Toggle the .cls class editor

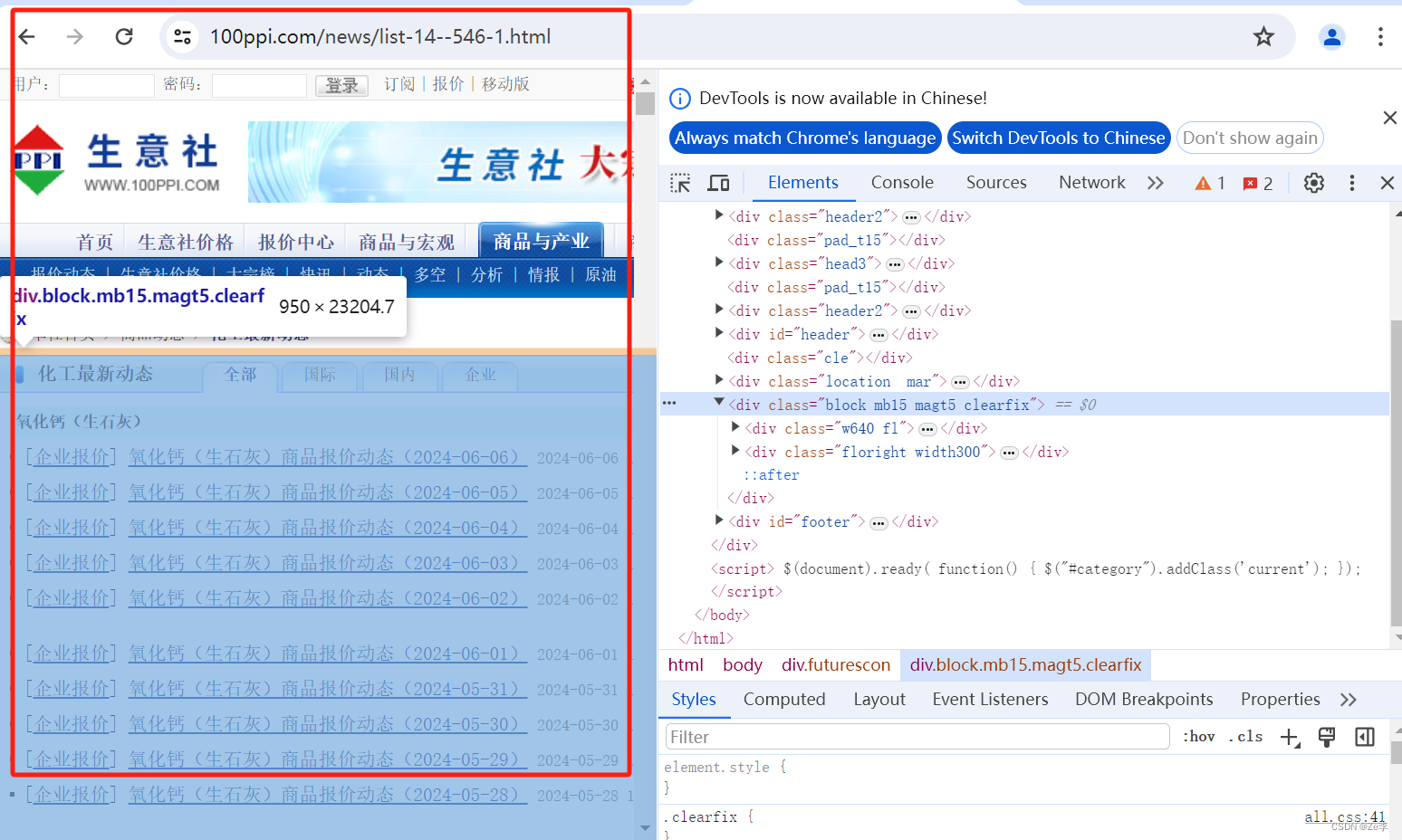click(1246, 737)
